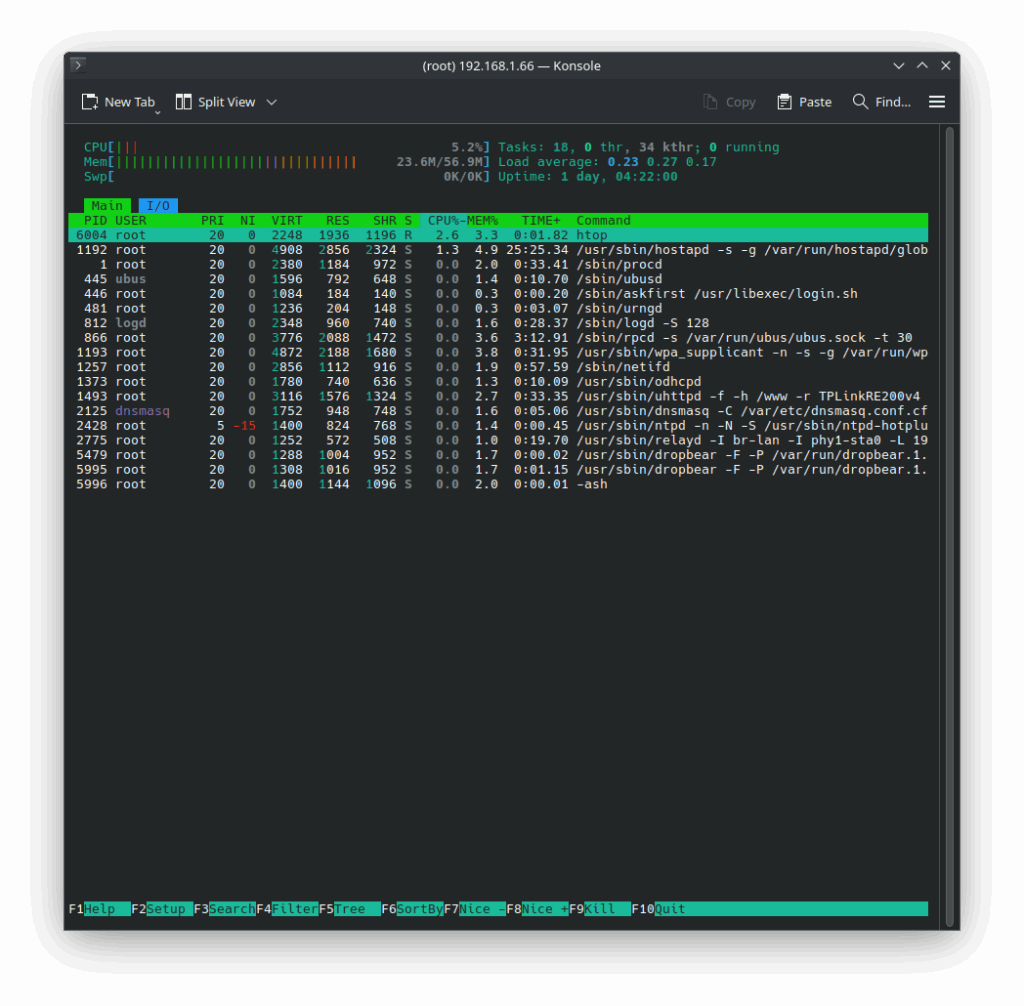Viewport: 1024px width, 1006px height.
Task: Open F6 SortBy in htop footer
Action: (x=419, y=909)
